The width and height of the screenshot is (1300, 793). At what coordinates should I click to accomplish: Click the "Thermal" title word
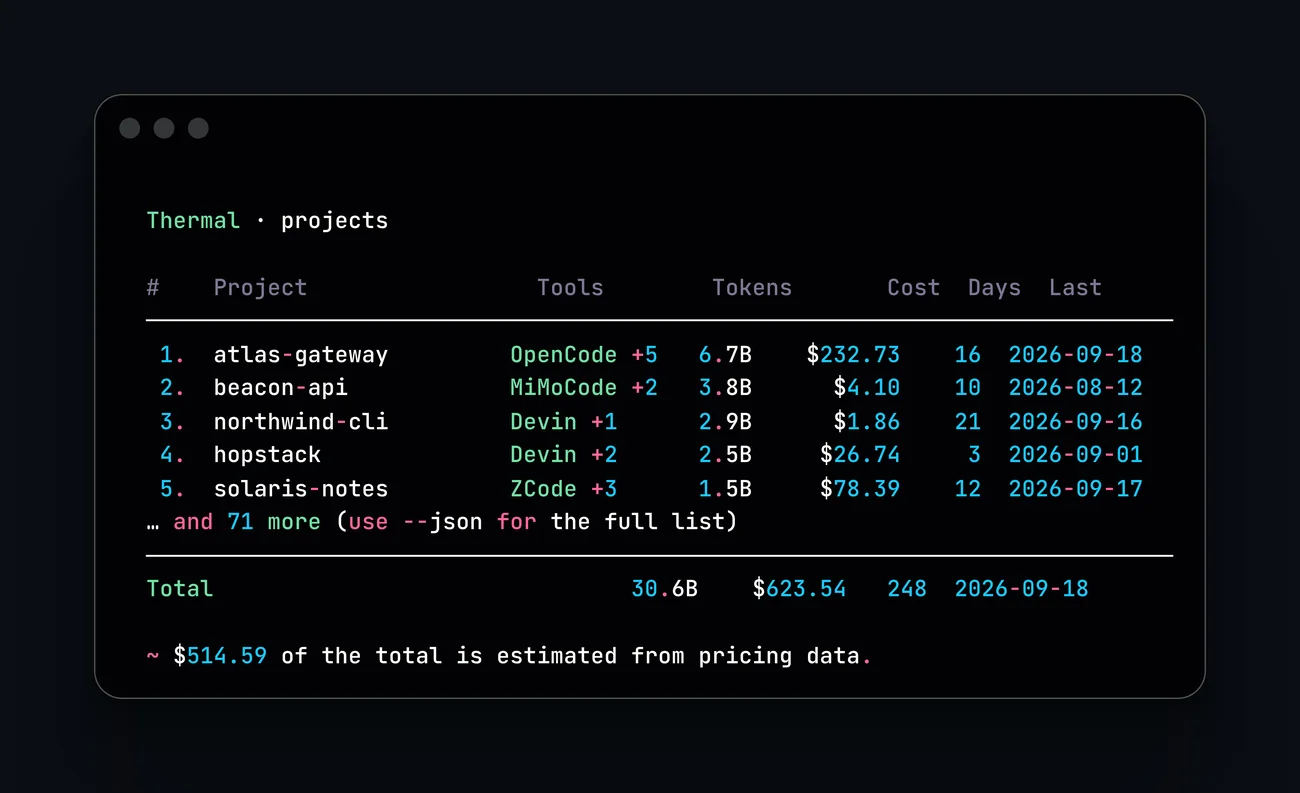pyautogui.click(x=193, y=221)
